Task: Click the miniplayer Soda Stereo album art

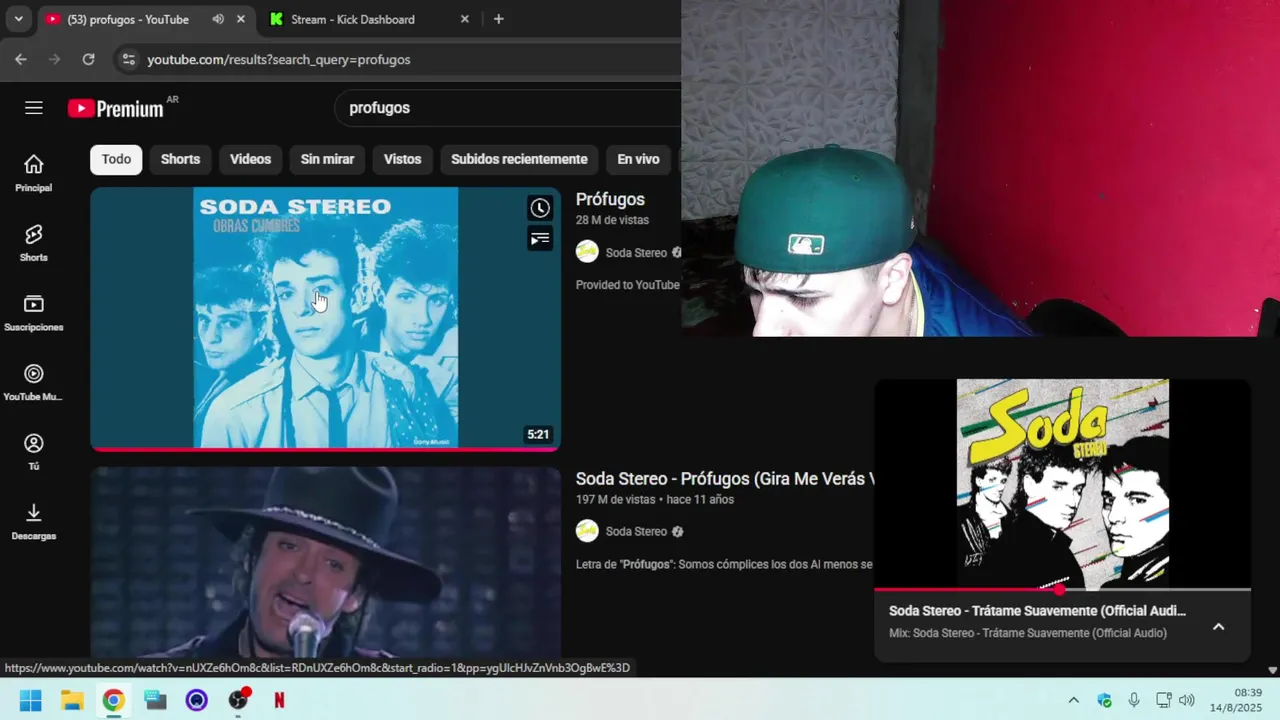Action: (x=1062, y=484)
